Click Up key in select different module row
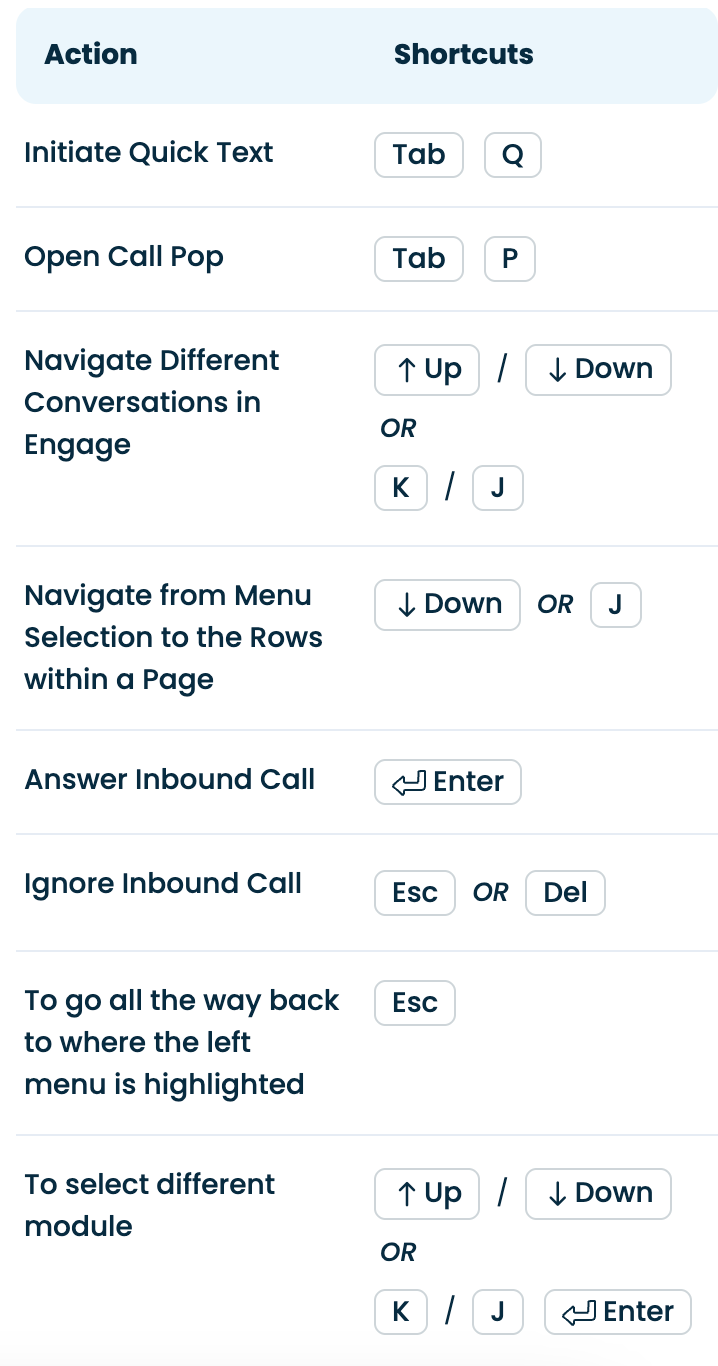Screen dimensions: 718x1366 pyautogui.click(x=427, y=1194)
